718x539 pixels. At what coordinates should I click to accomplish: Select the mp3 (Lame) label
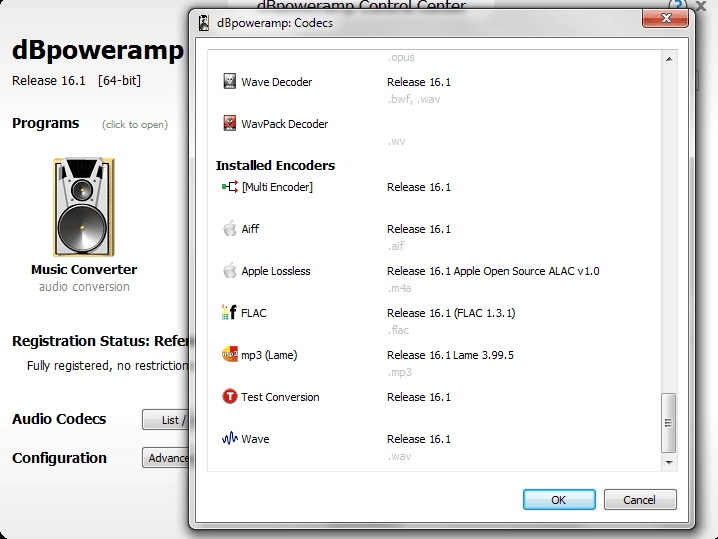(x=269, y=355)
